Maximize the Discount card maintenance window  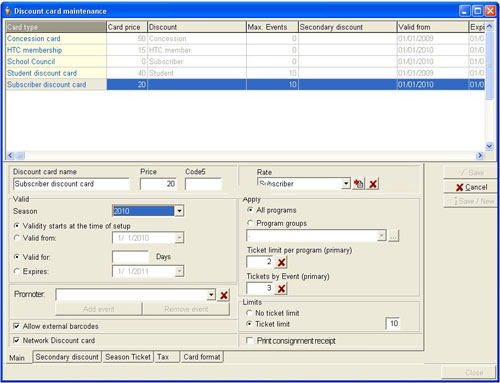tap(478, 11)
